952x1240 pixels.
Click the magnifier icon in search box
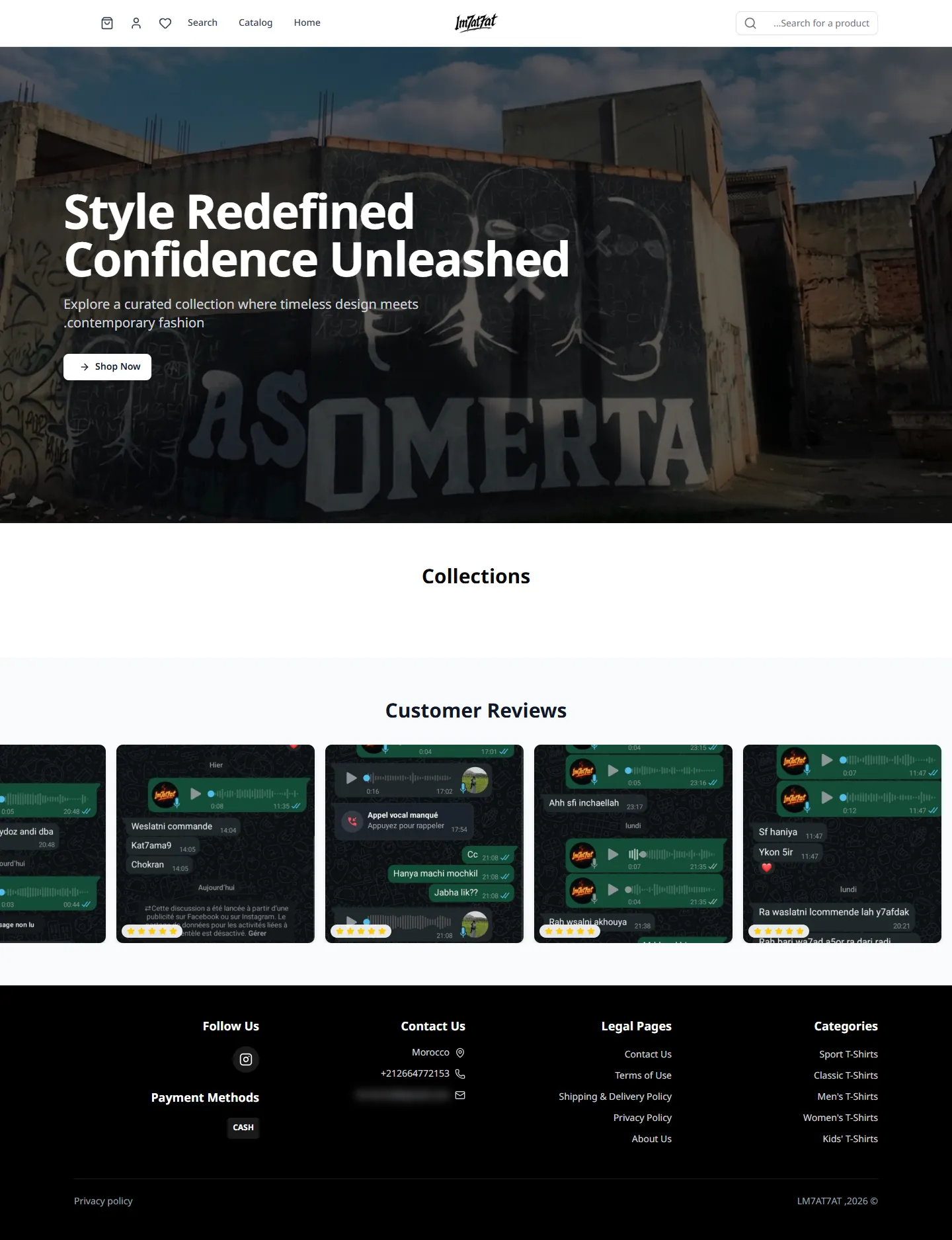pos(750,23)
